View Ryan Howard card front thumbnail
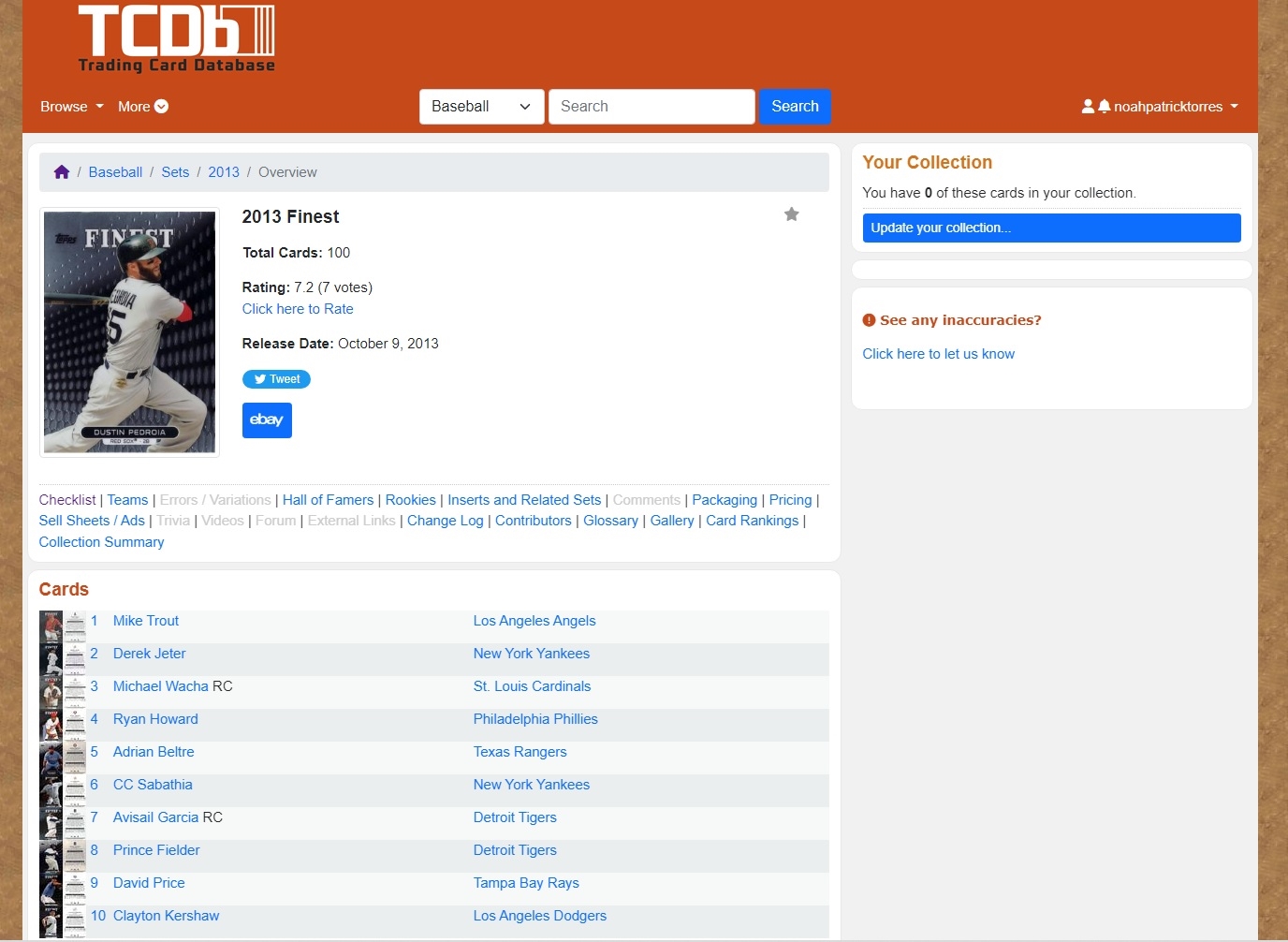1288x942 pixels. (51, 725)
